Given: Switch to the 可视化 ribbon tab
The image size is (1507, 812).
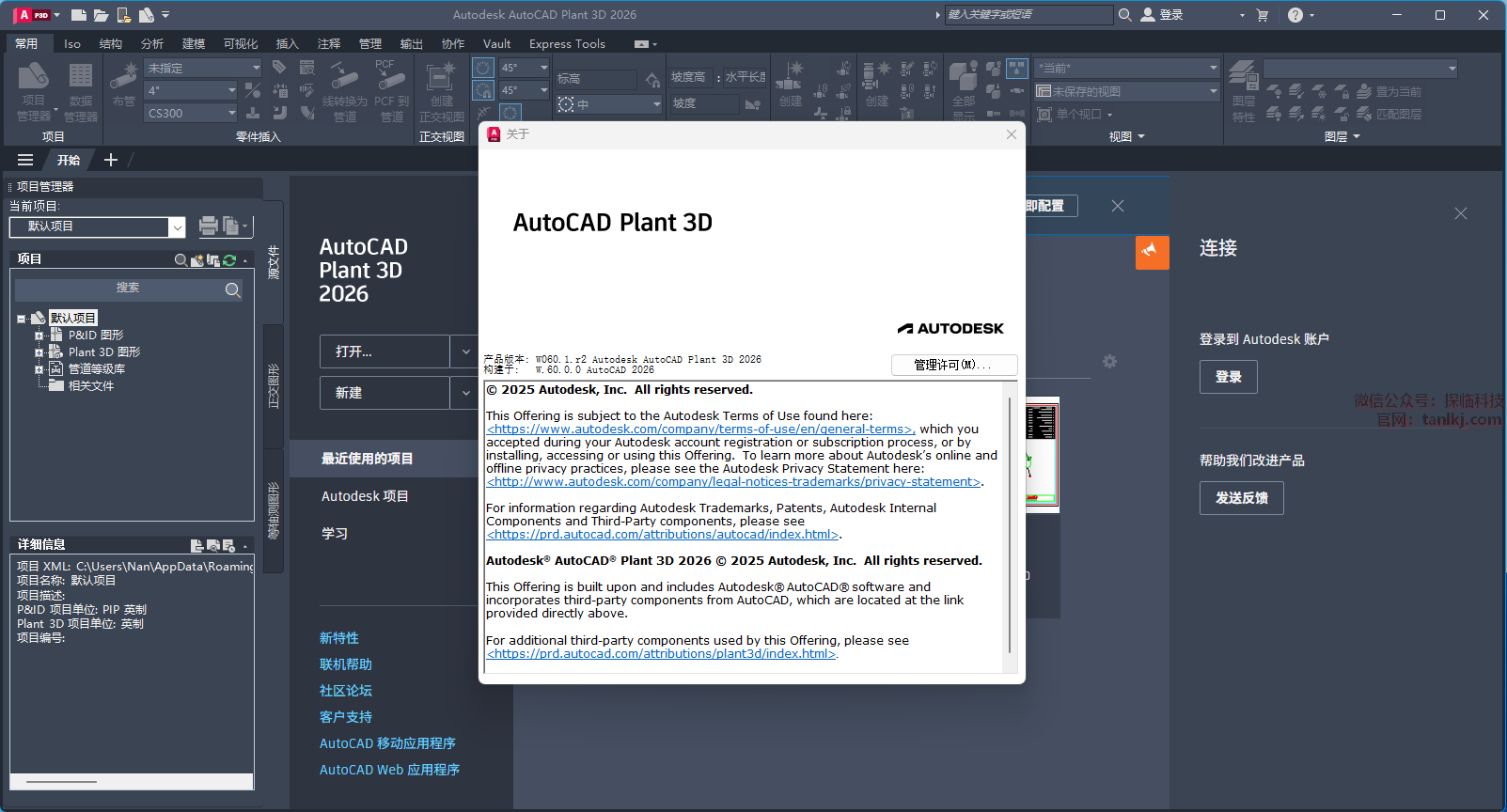Looking at the screenshot, I should click(240, 44).
